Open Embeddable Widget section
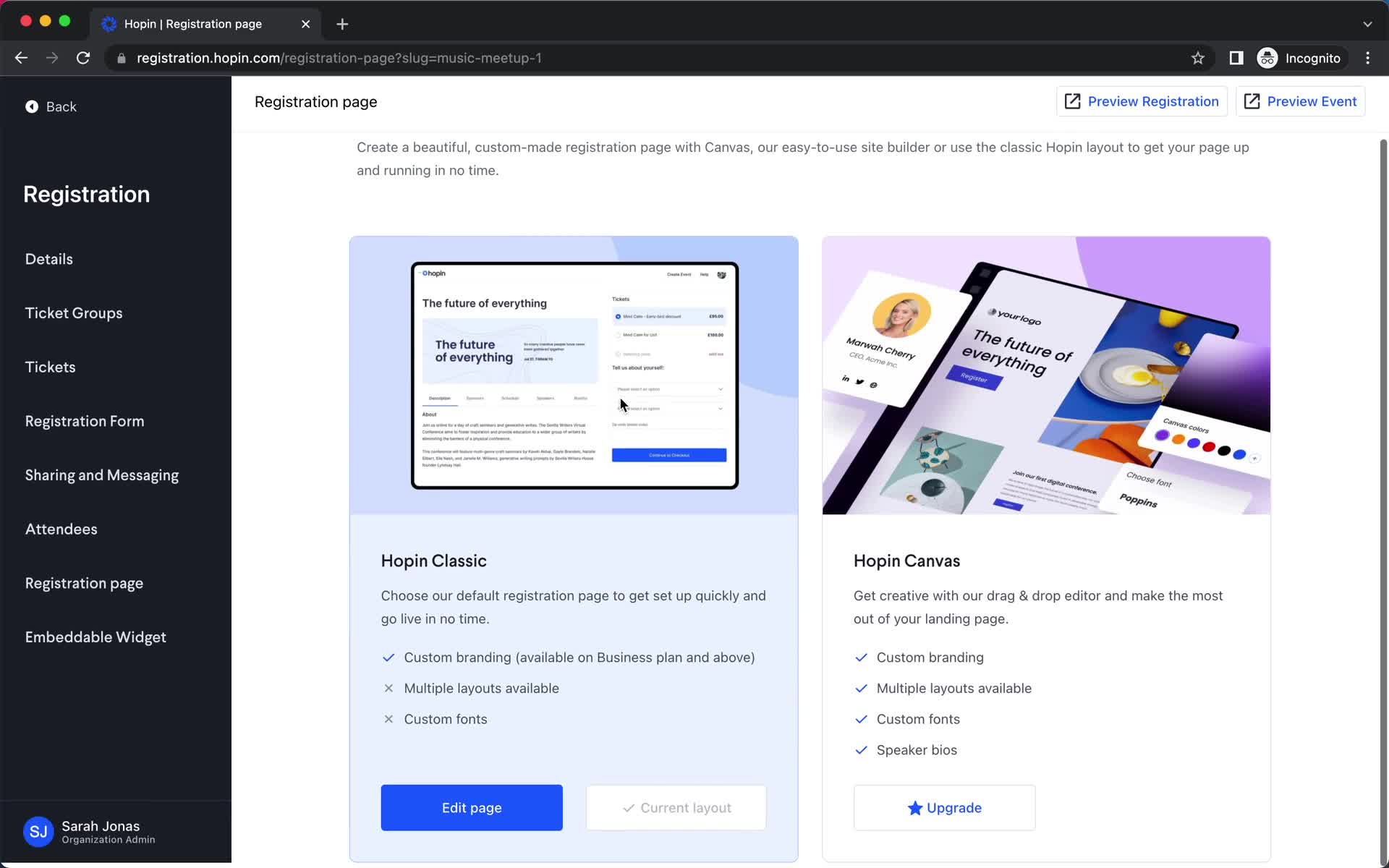The image size is (1389, 868). click(x=95, y=637)
